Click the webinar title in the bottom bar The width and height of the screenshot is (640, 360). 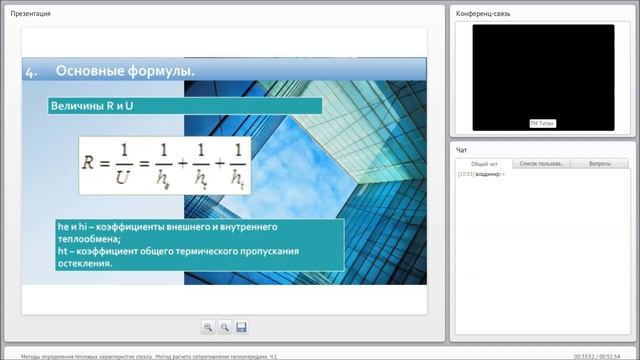coord(149,357)
